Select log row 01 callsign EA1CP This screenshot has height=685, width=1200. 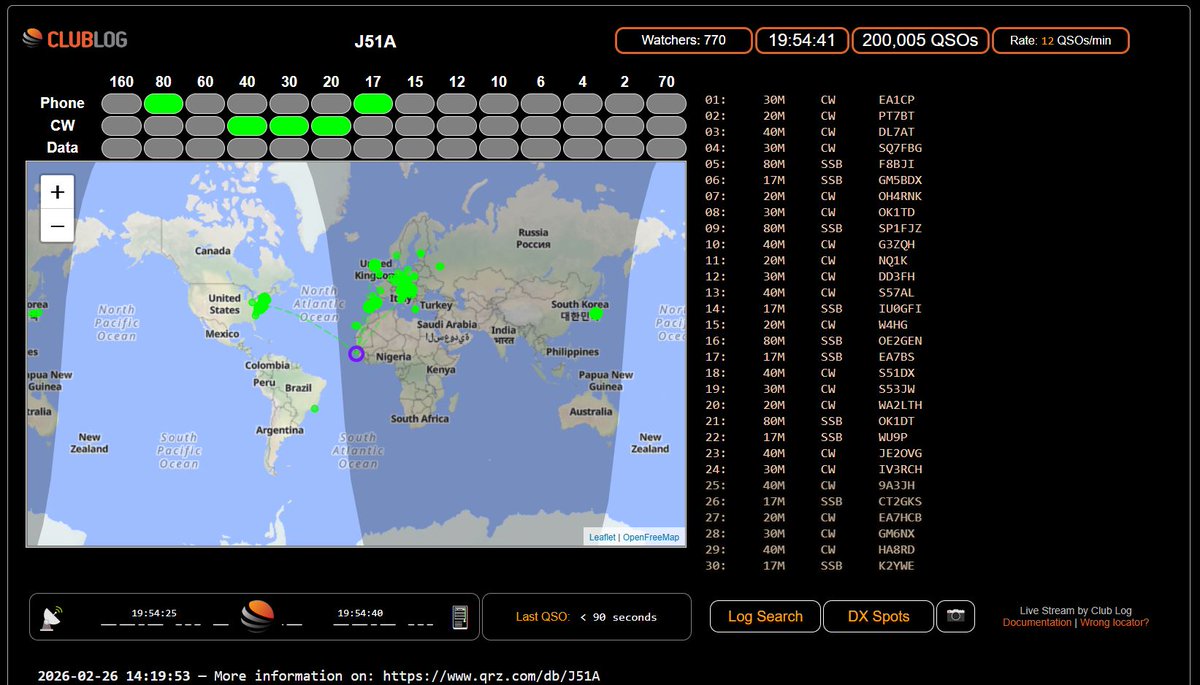[897, 100]
